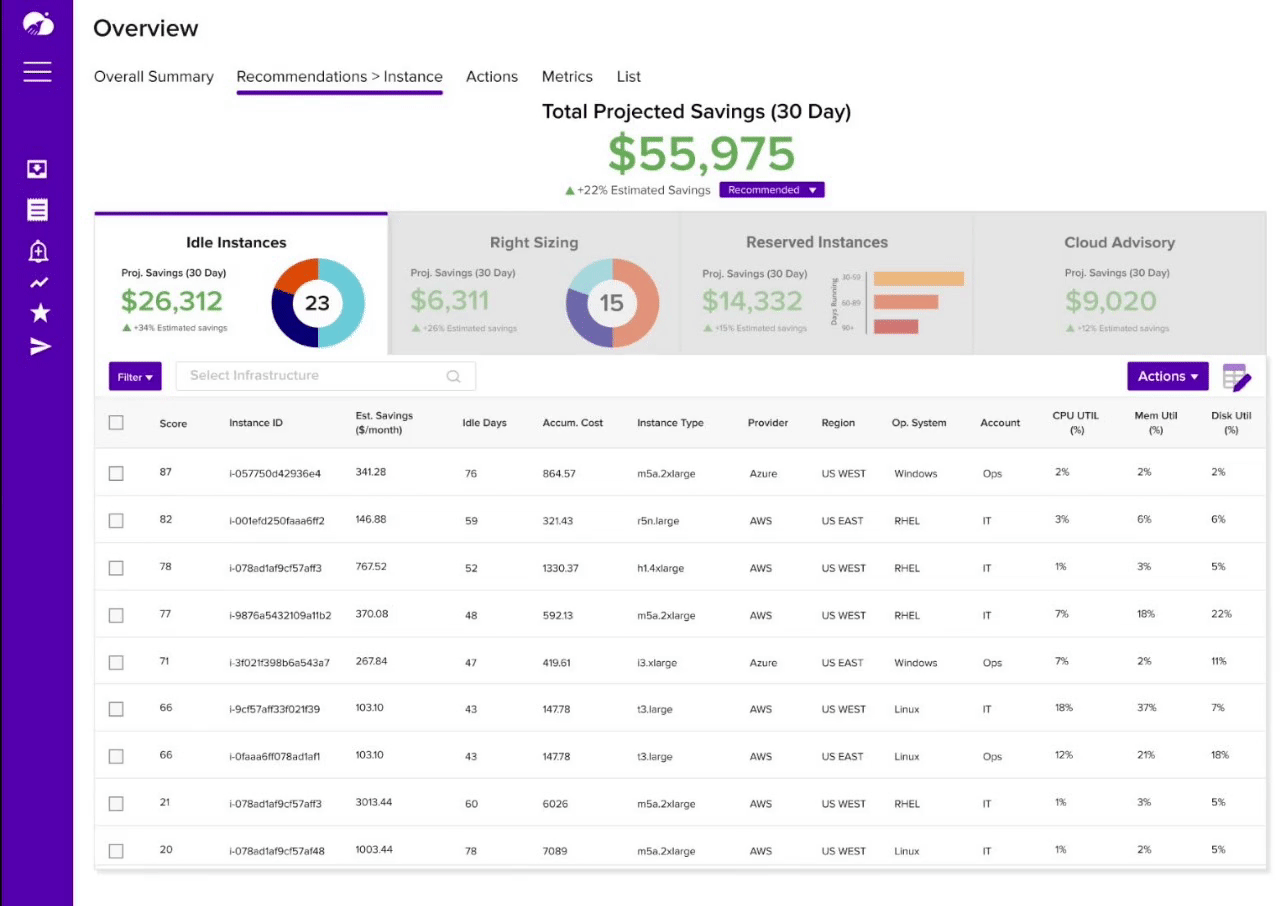Image resolution: width=1280 pixels, height=906 pixels.
Task: Select the Reserved Instances card
Action: [827, 284]
